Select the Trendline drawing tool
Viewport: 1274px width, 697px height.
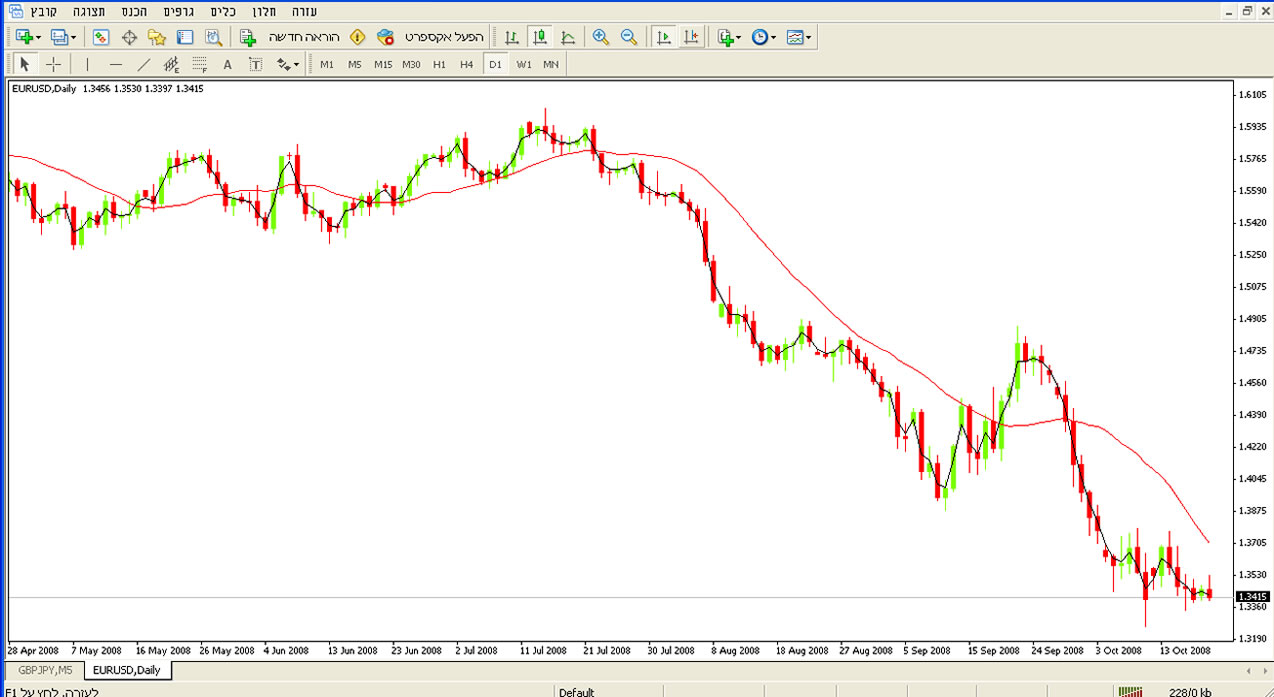pos(144,64)
